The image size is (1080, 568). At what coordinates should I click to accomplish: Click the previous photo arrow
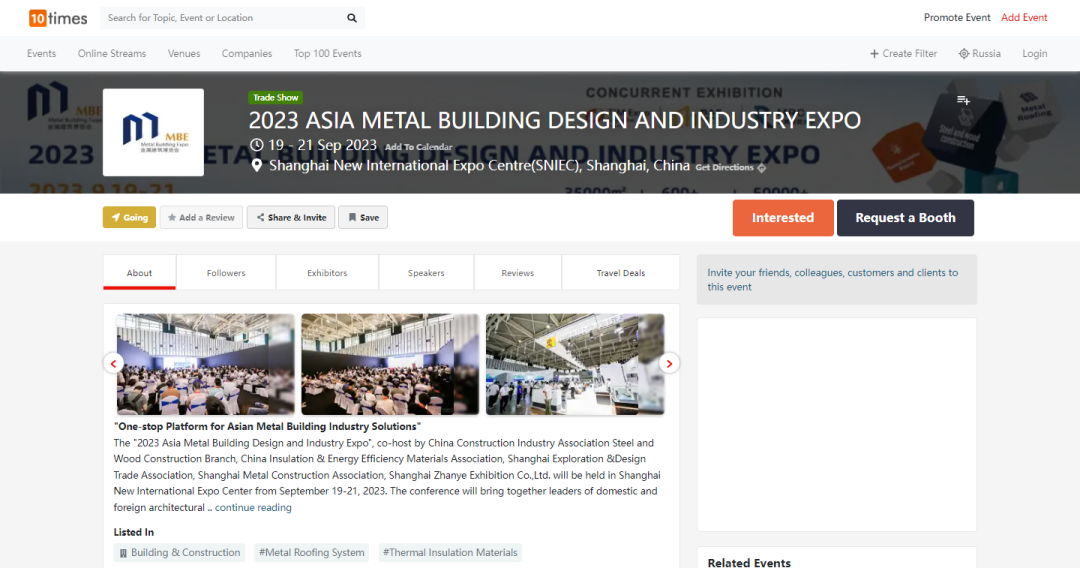pos(113,364)
